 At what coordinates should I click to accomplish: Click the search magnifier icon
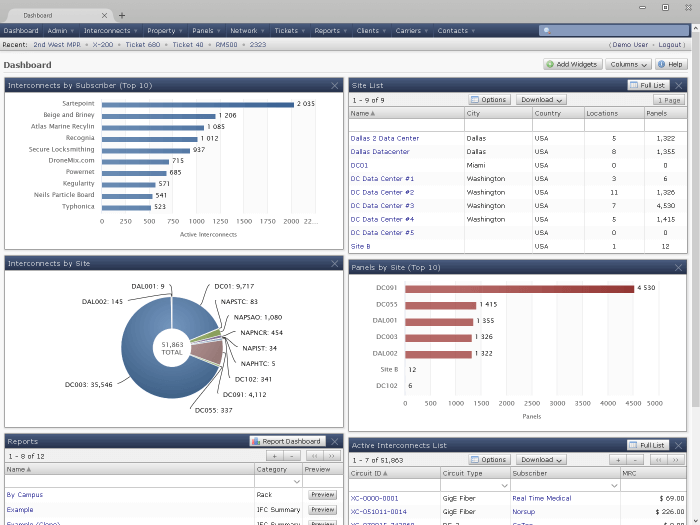coord(545,31)
